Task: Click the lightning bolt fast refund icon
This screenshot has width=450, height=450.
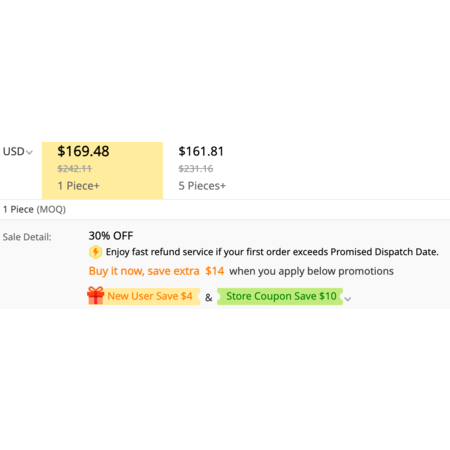Action: click(x=95, y=252)
